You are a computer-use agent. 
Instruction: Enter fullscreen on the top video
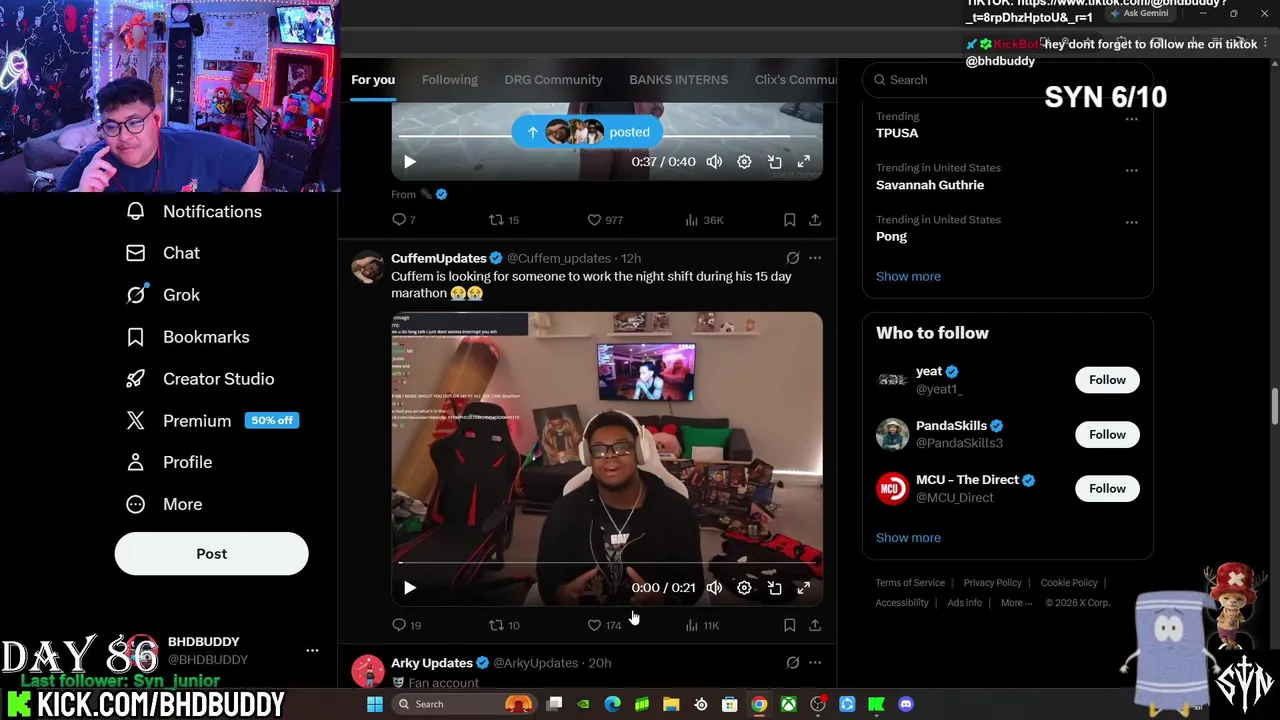(803, 161)
